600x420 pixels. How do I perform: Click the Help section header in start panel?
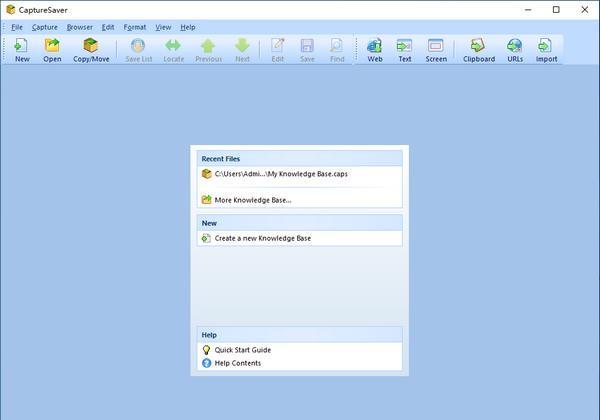click(300, 335)
